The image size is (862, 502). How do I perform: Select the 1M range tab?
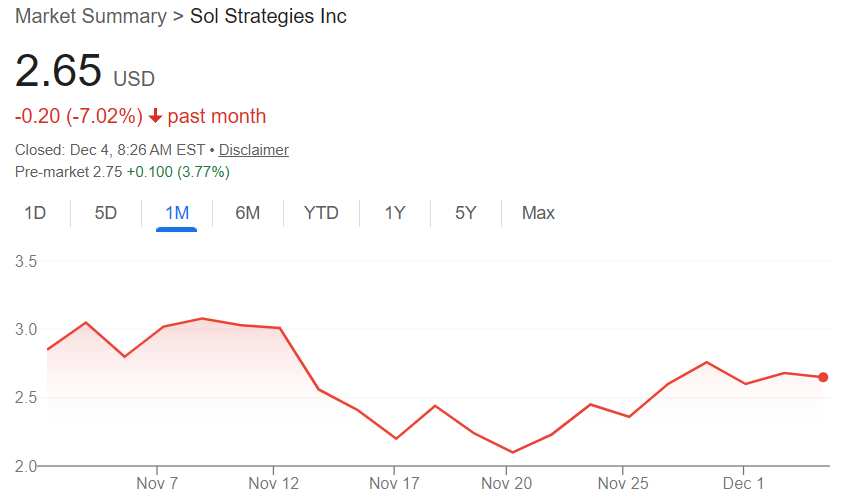click(x=177, y=213)
